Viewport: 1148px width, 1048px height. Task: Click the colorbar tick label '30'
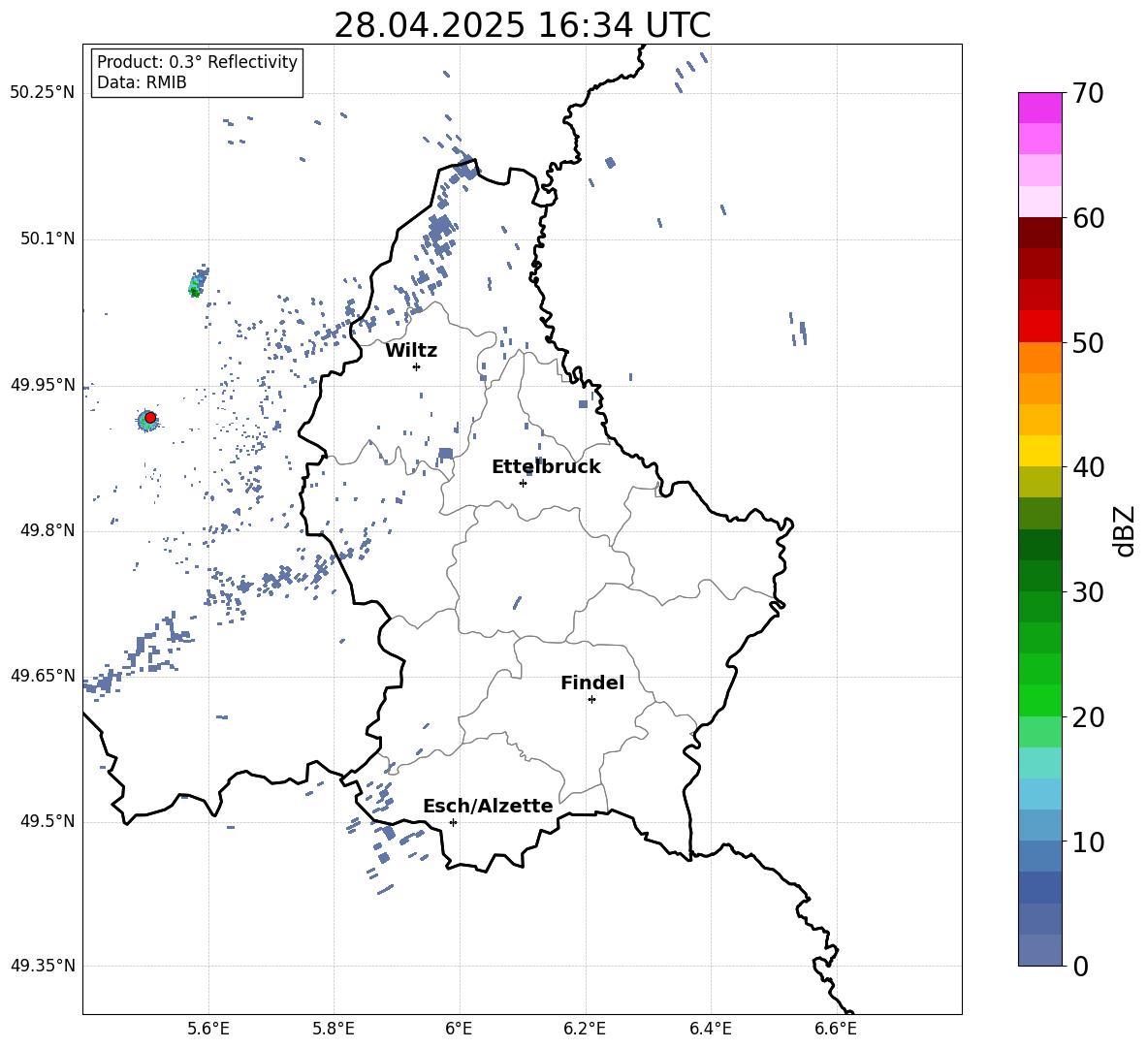coord(1088,592)
